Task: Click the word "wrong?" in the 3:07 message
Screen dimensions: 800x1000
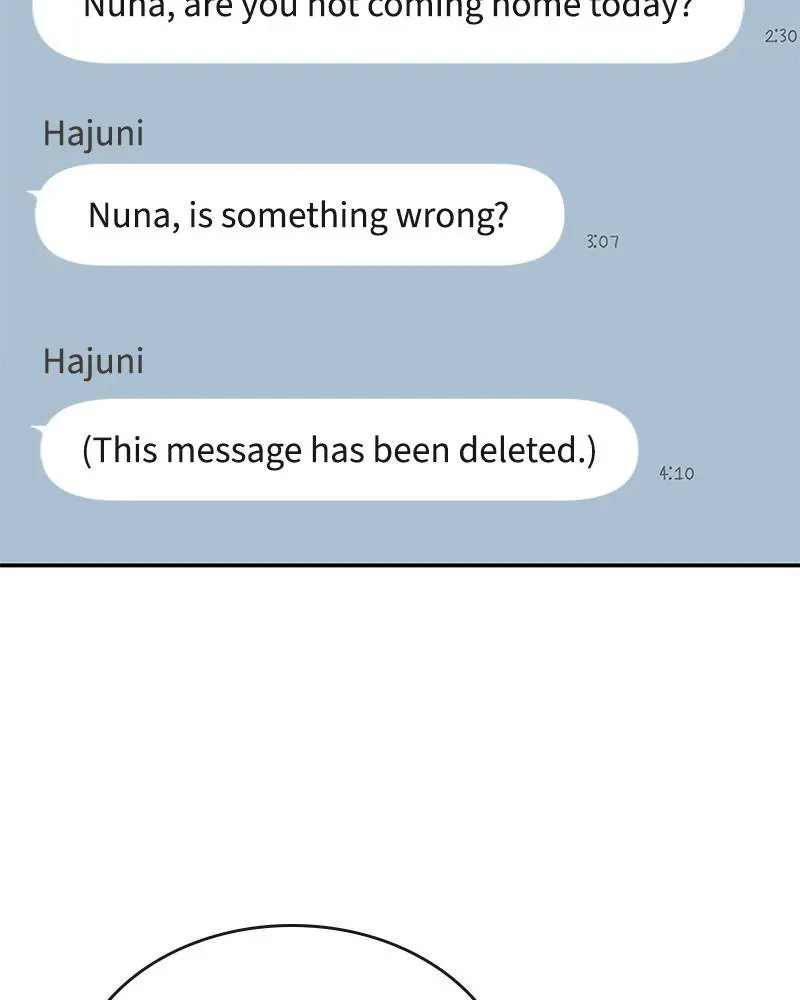Action: (452, 216)
